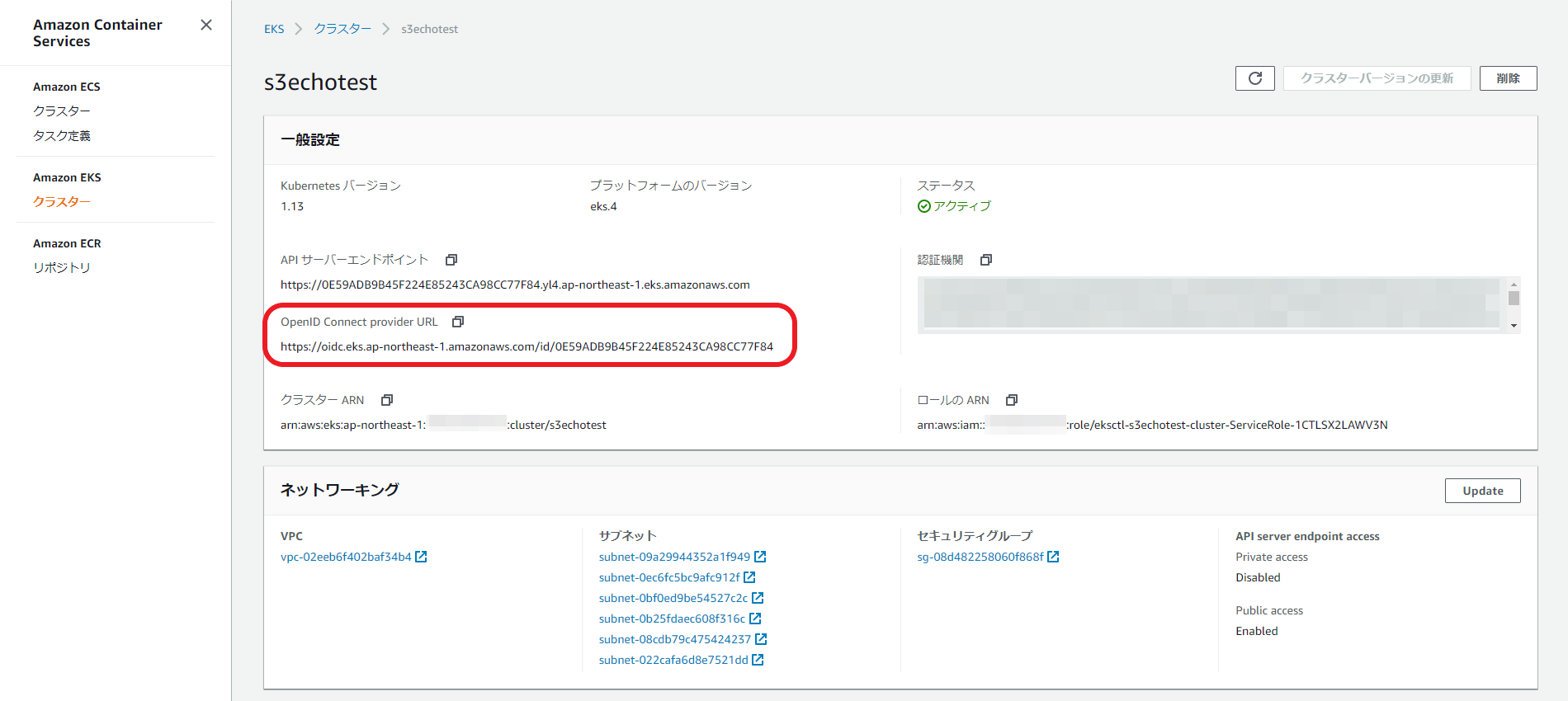Open external icon beside subnet-0b25fdaec608f316c
The image size is (1568, 701).
[x=755, y=619]
